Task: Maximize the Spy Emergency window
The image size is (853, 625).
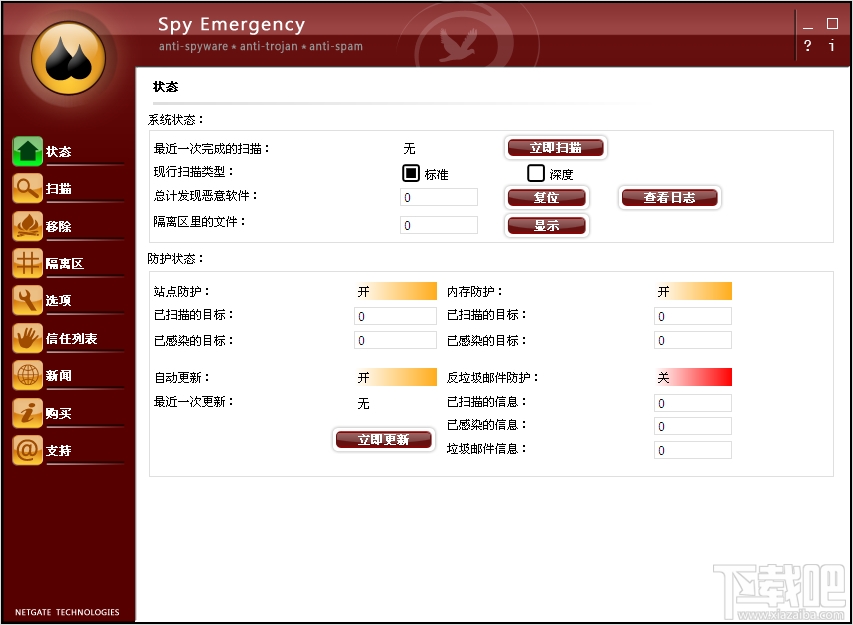Action: pos(832,23)
